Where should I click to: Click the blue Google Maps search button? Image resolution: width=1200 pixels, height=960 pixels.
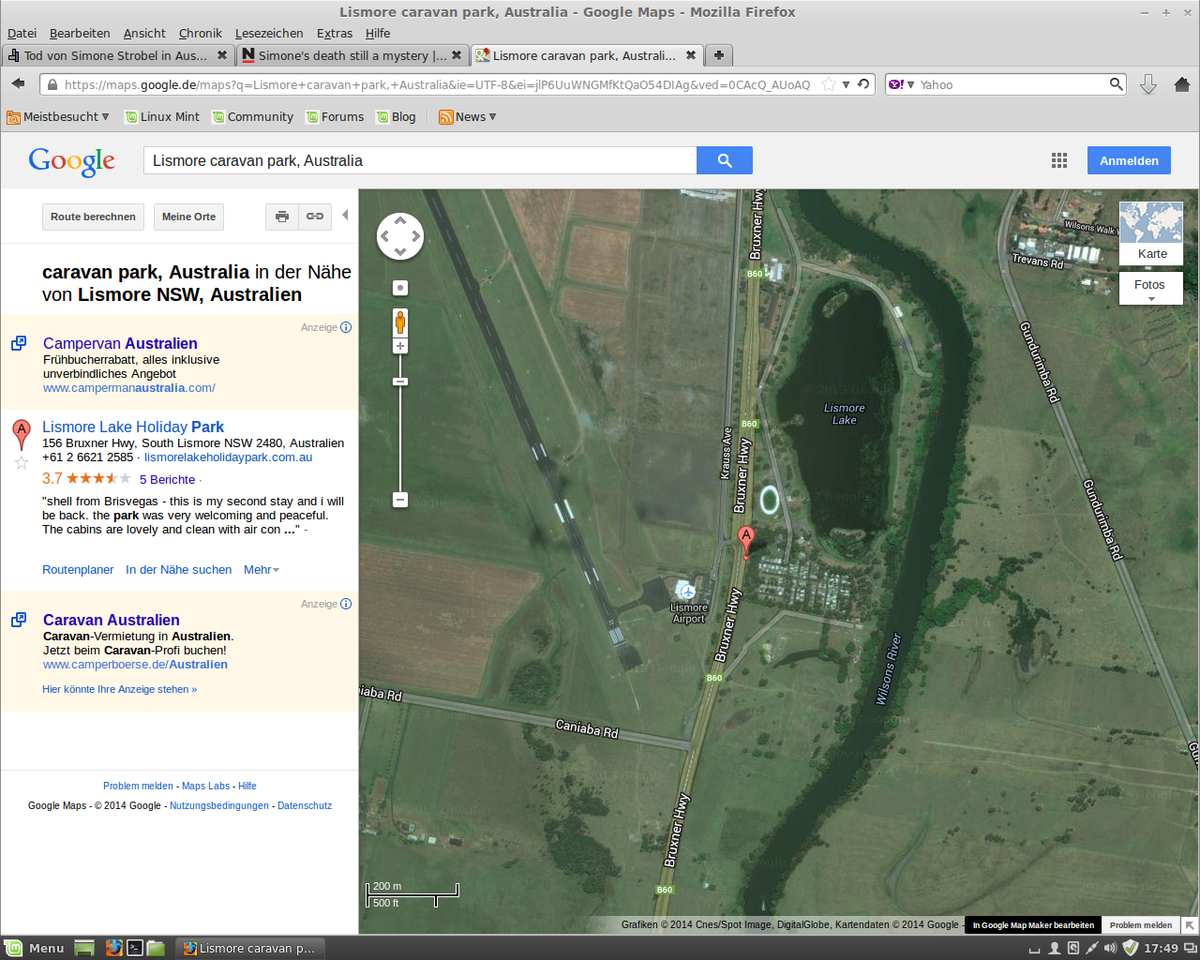[724, 160]
